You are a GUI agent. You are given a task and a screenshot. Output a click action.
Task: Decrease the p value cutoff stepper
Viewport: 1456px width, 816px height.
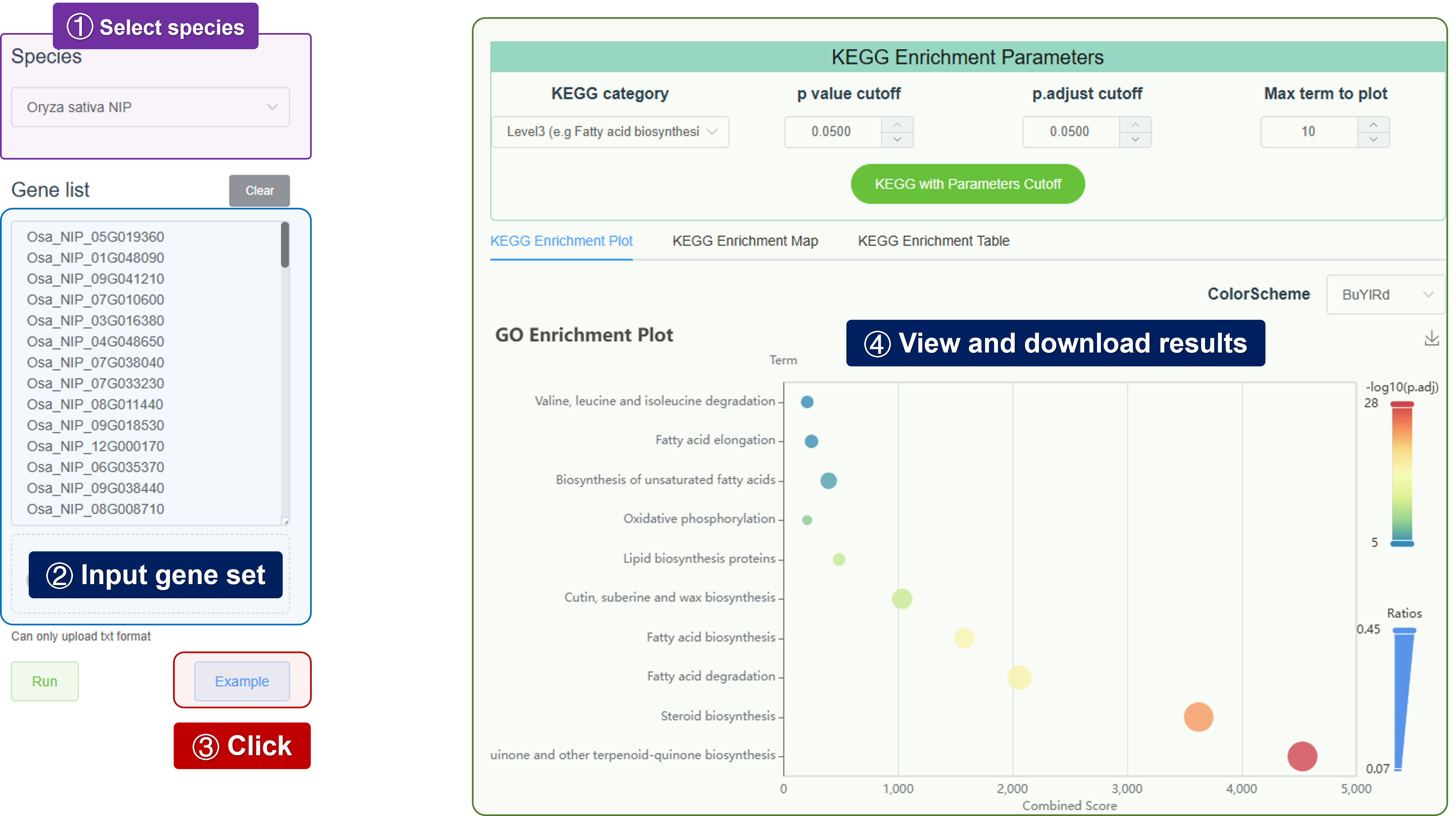pyautogui.click(x=897, y=139)
